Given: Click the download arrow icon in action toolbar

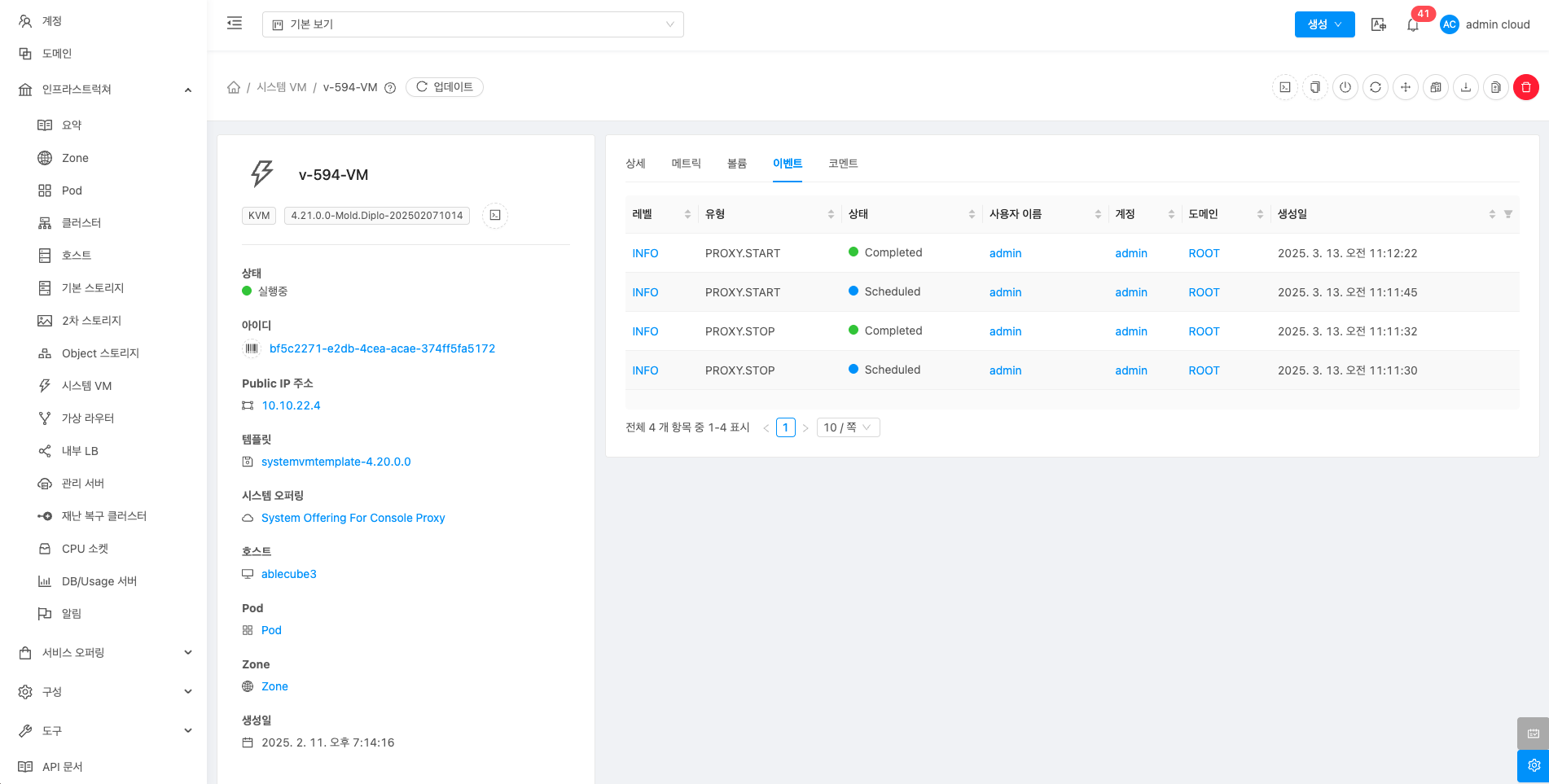Looking at the screenshot, I should [x=1465, y=87].
